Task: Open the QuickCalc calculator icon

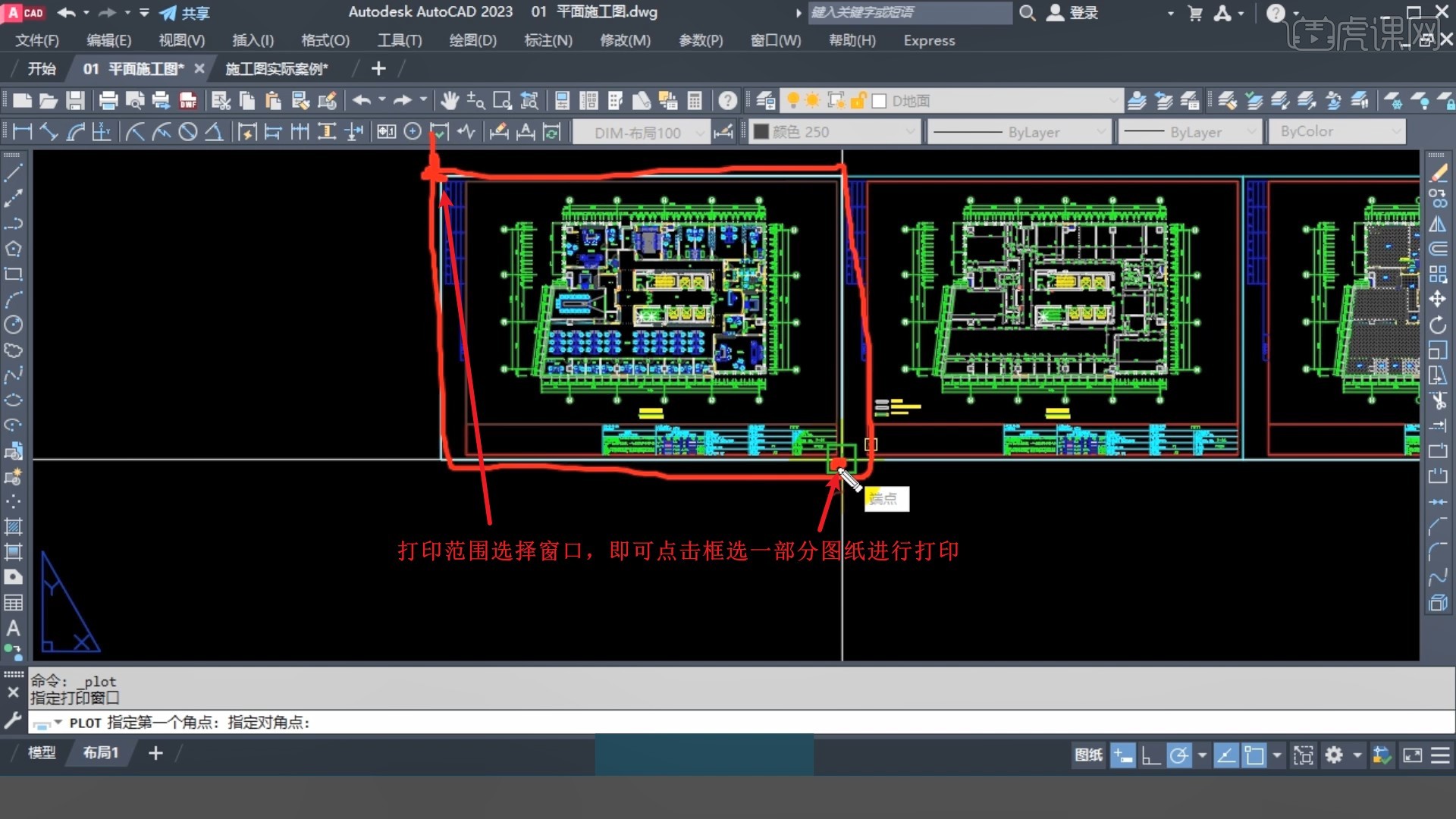Action: 695,100
